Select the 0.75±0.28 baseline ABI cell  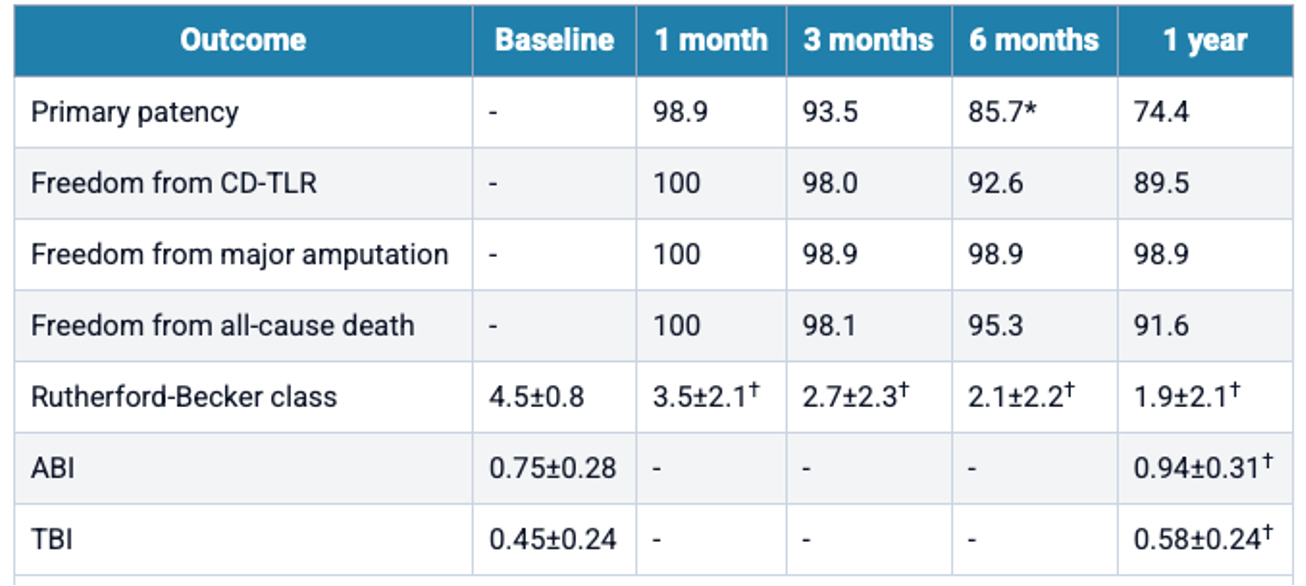[x=553, y=468]
